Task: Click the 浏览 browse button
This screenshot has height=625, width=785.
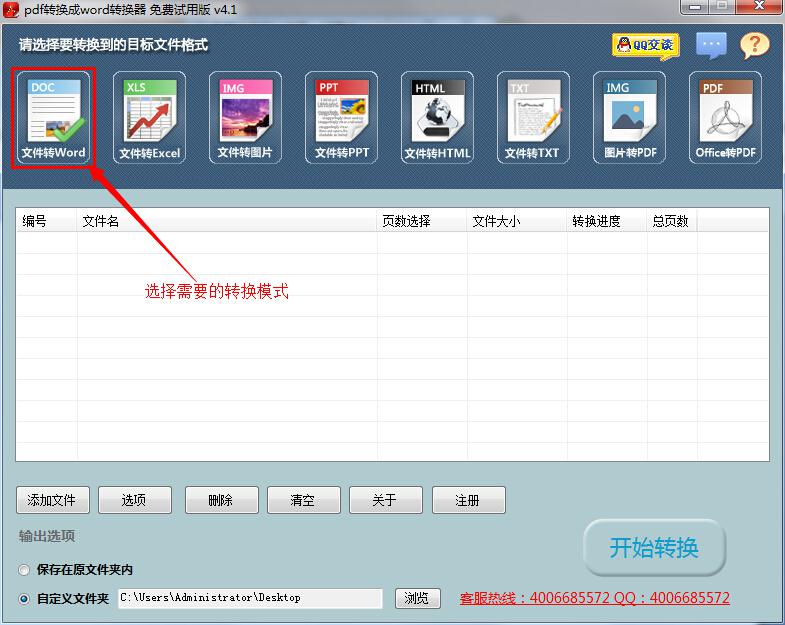Action: coord(418,598)
